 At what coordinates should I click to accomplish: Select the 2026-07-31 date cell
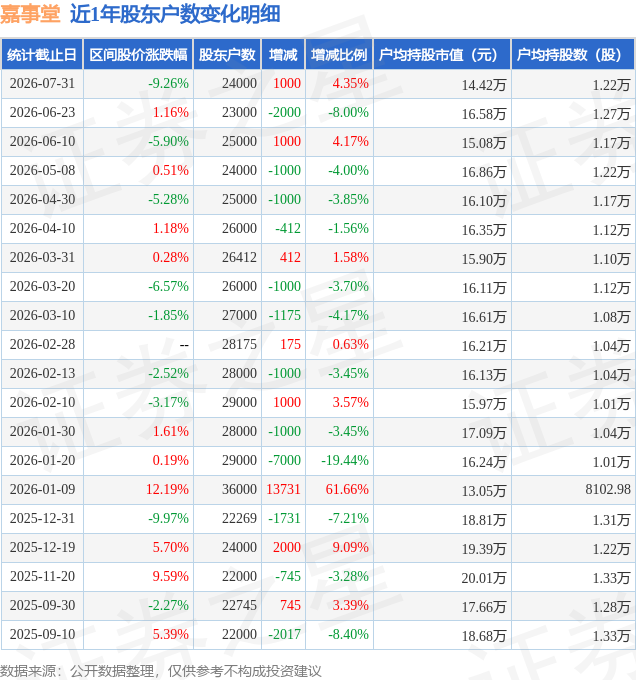coord(42,83)
